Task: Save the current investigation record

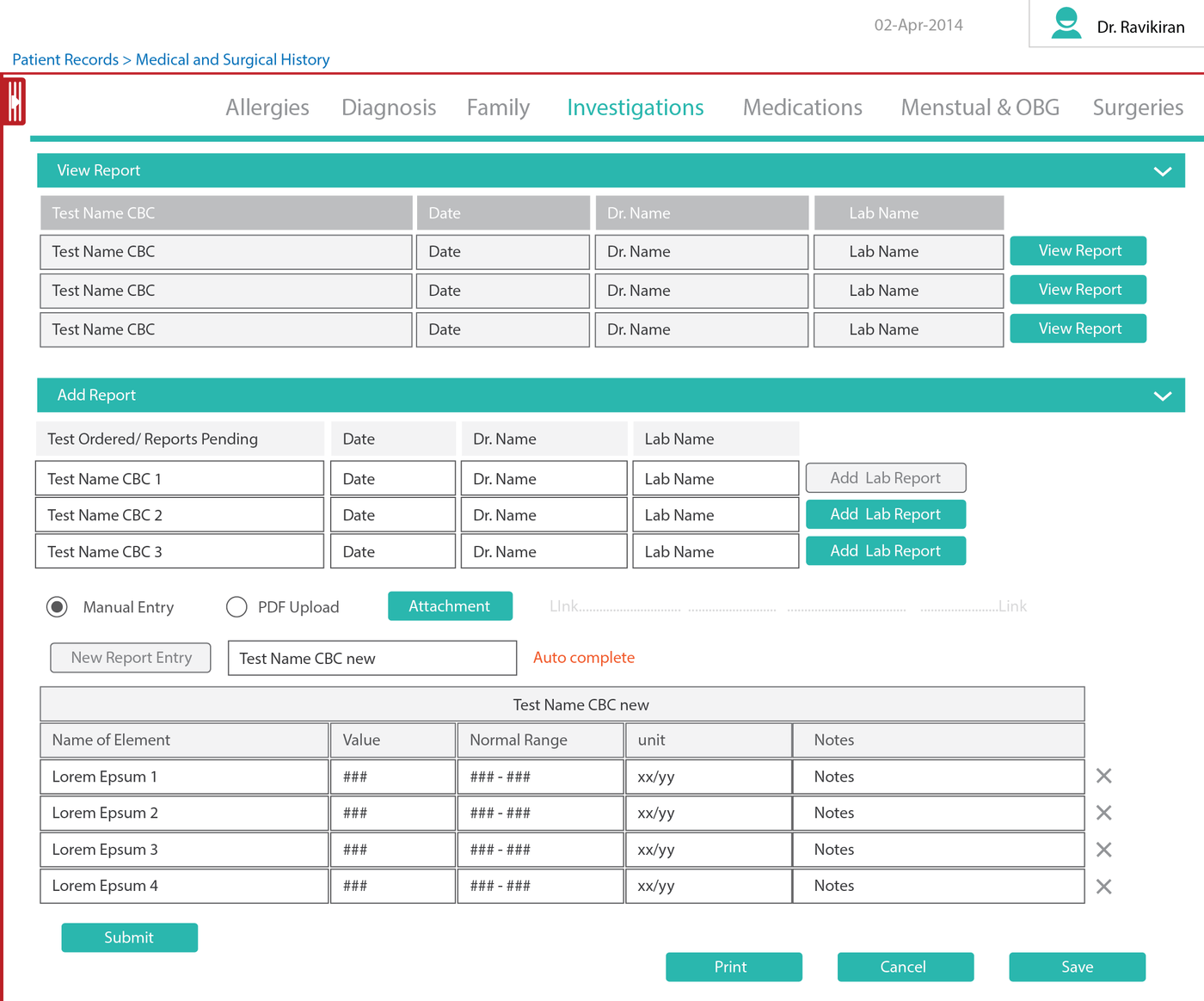Action: [x=1077, y=967]
